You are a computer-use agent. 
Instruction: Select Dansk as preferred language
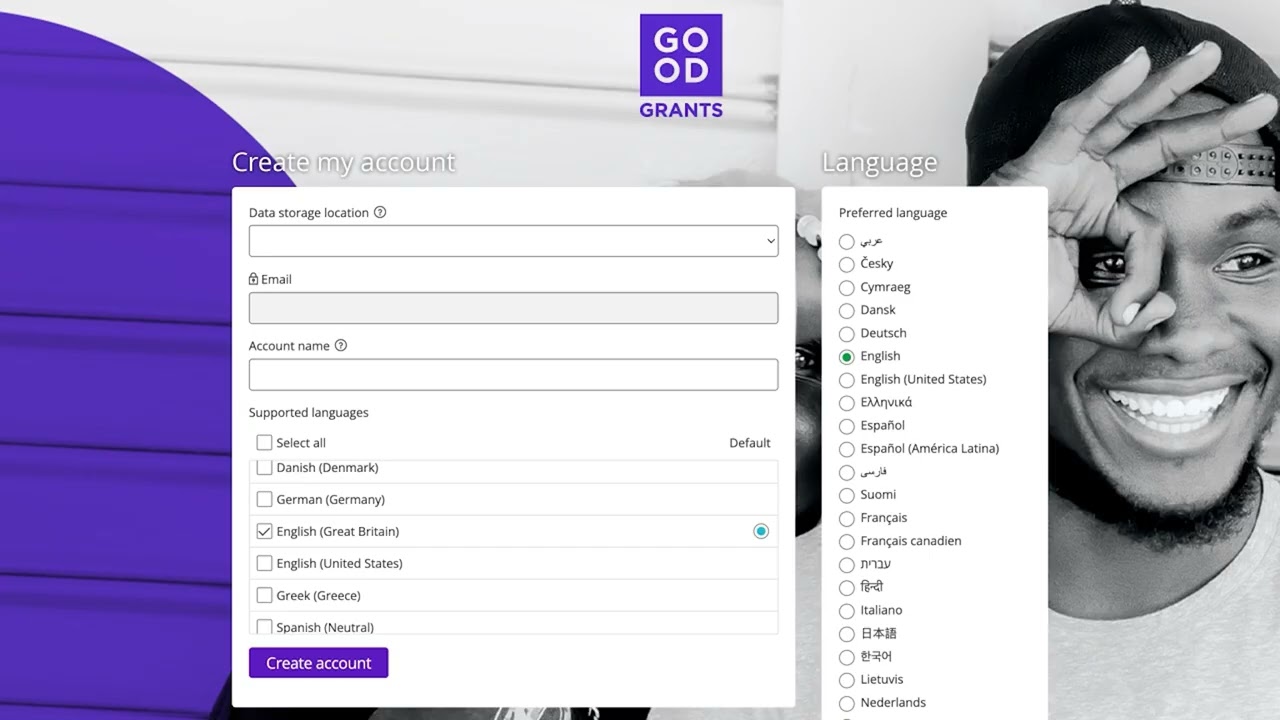[x=847, y=310]
